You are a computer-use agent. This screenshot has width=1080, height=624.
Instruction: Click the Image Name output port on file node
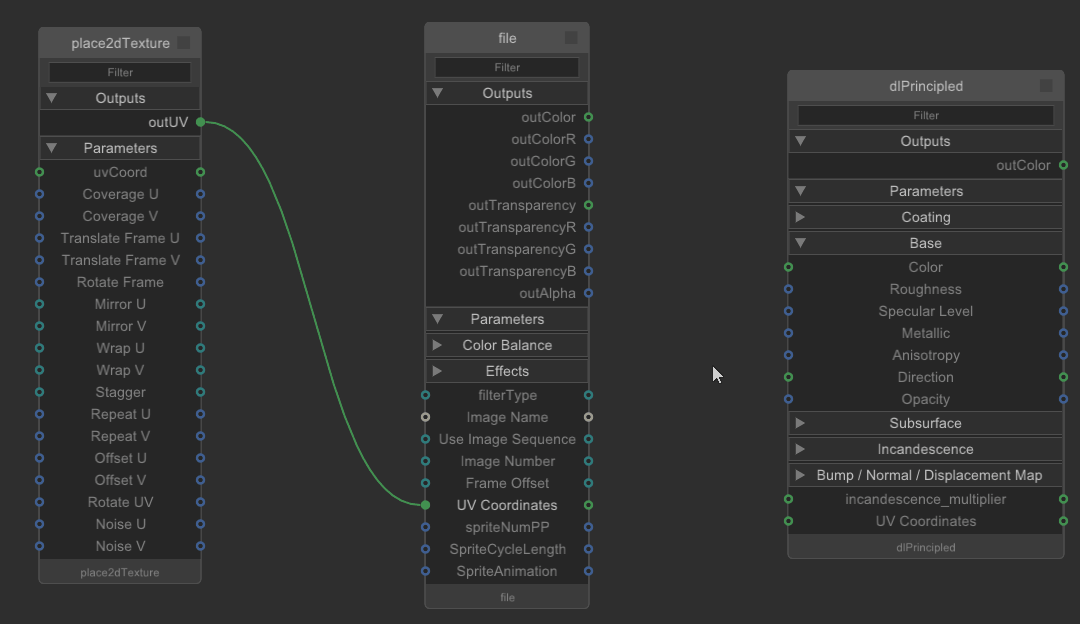pos(587,417)
